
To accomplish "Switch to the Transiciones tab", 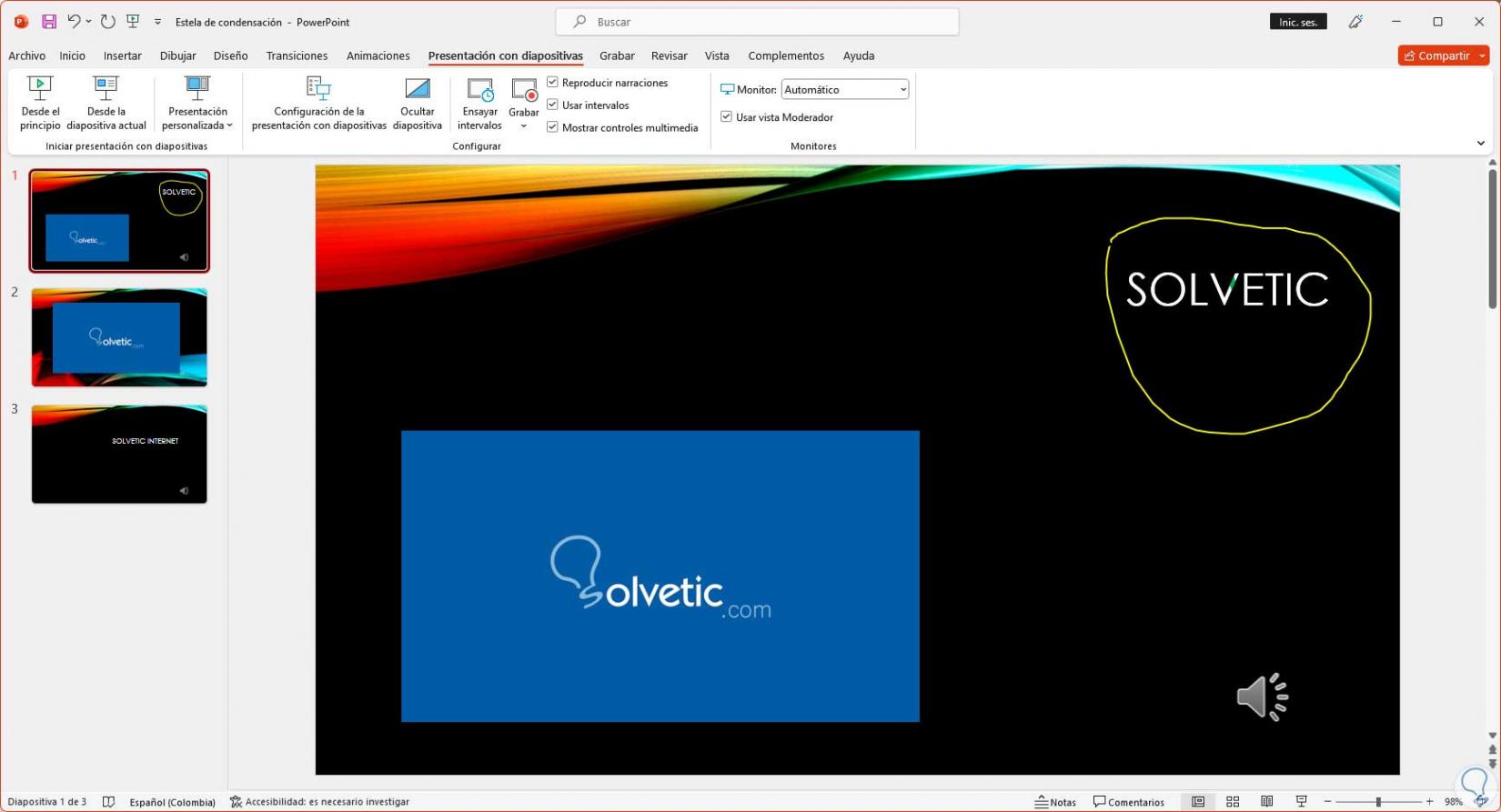I will click(297, 55).
